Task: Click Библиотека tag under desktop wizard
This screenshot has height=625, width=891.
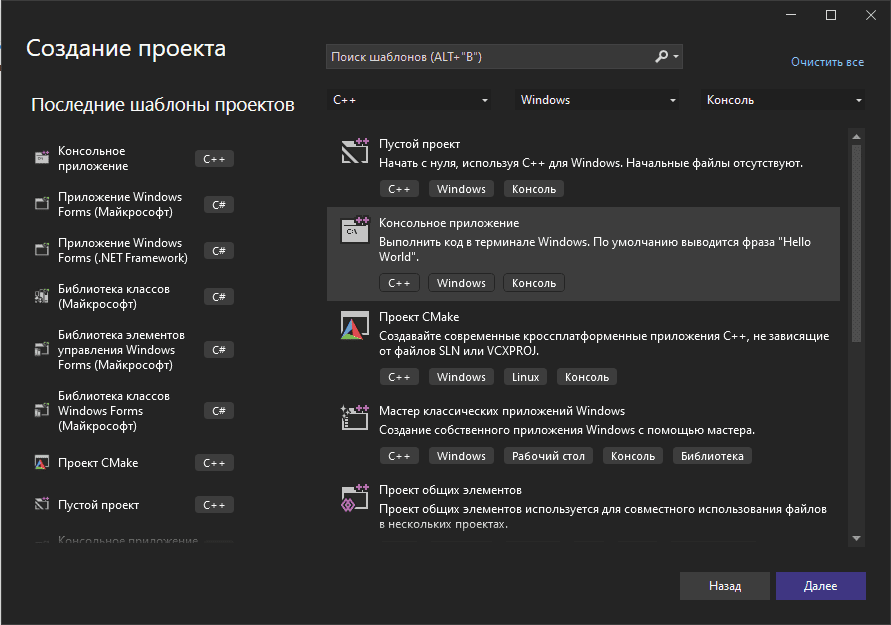Action: tap(712, 456)
